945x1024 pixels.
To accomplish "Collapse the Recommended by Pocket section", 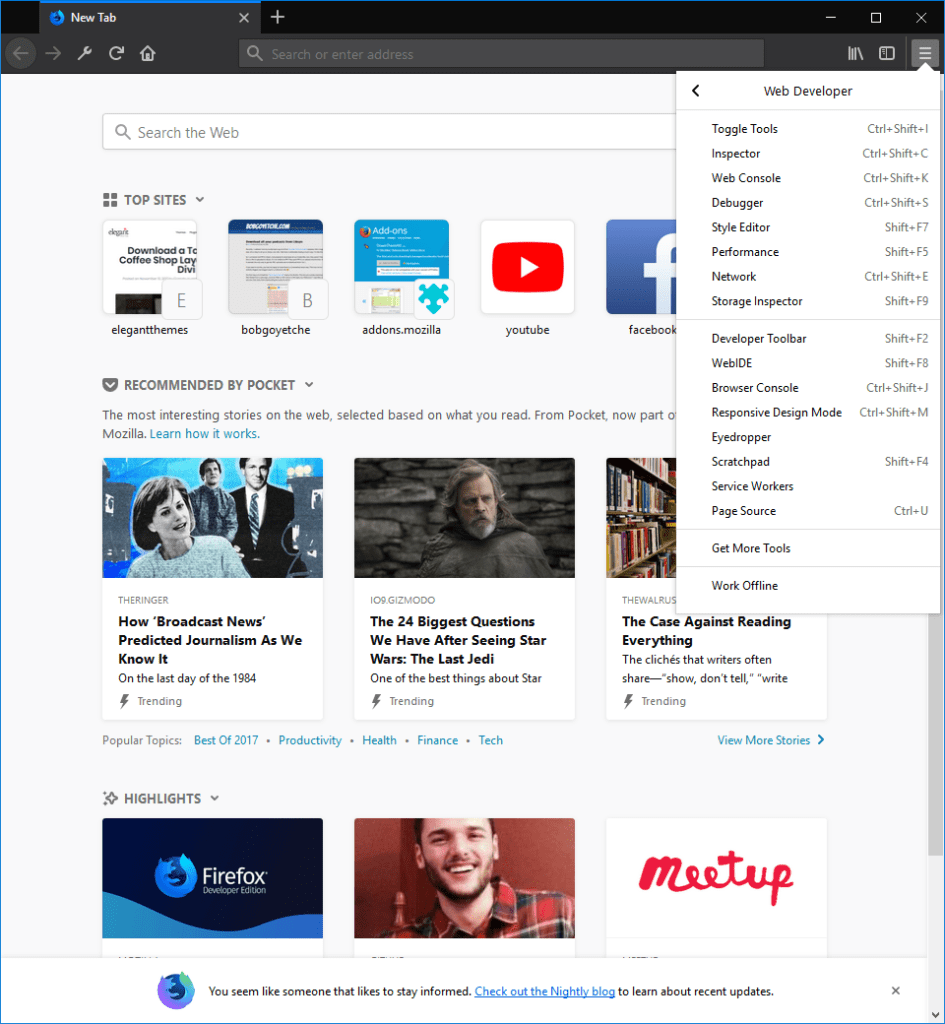I will [x=308, y=384].
